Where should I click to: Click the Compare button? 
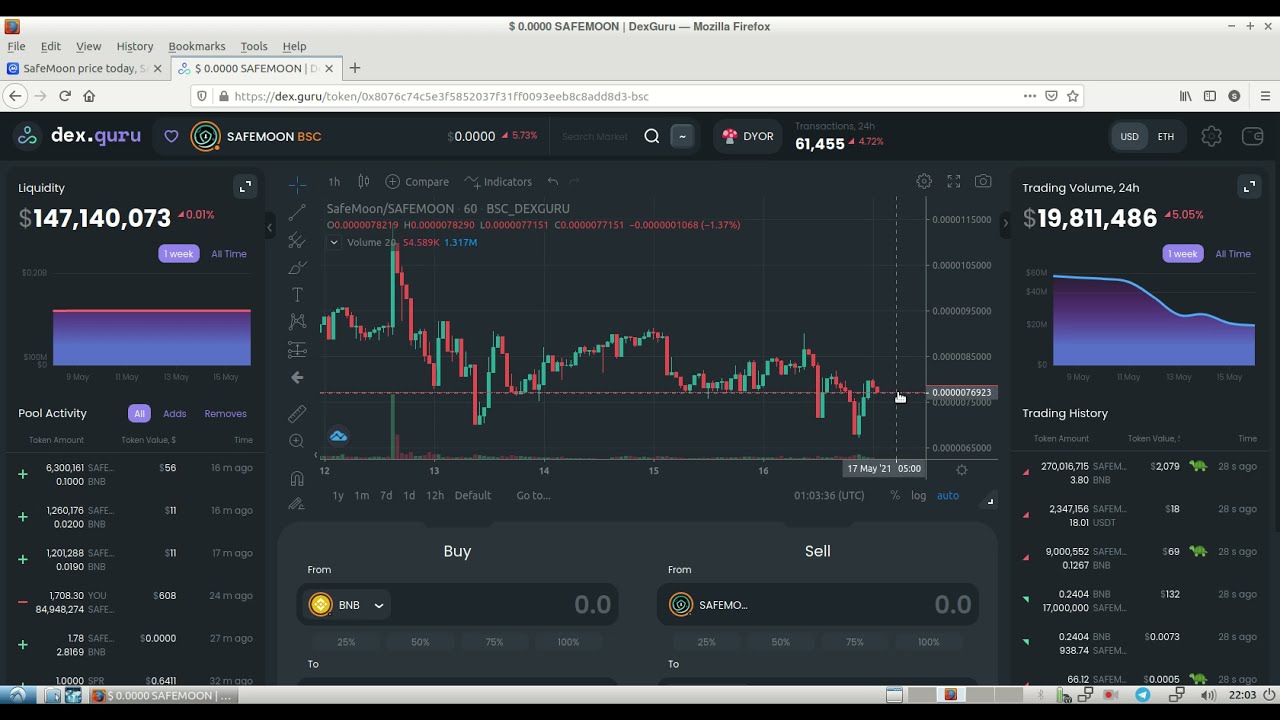pyautogui.click(x=417, y=182)
